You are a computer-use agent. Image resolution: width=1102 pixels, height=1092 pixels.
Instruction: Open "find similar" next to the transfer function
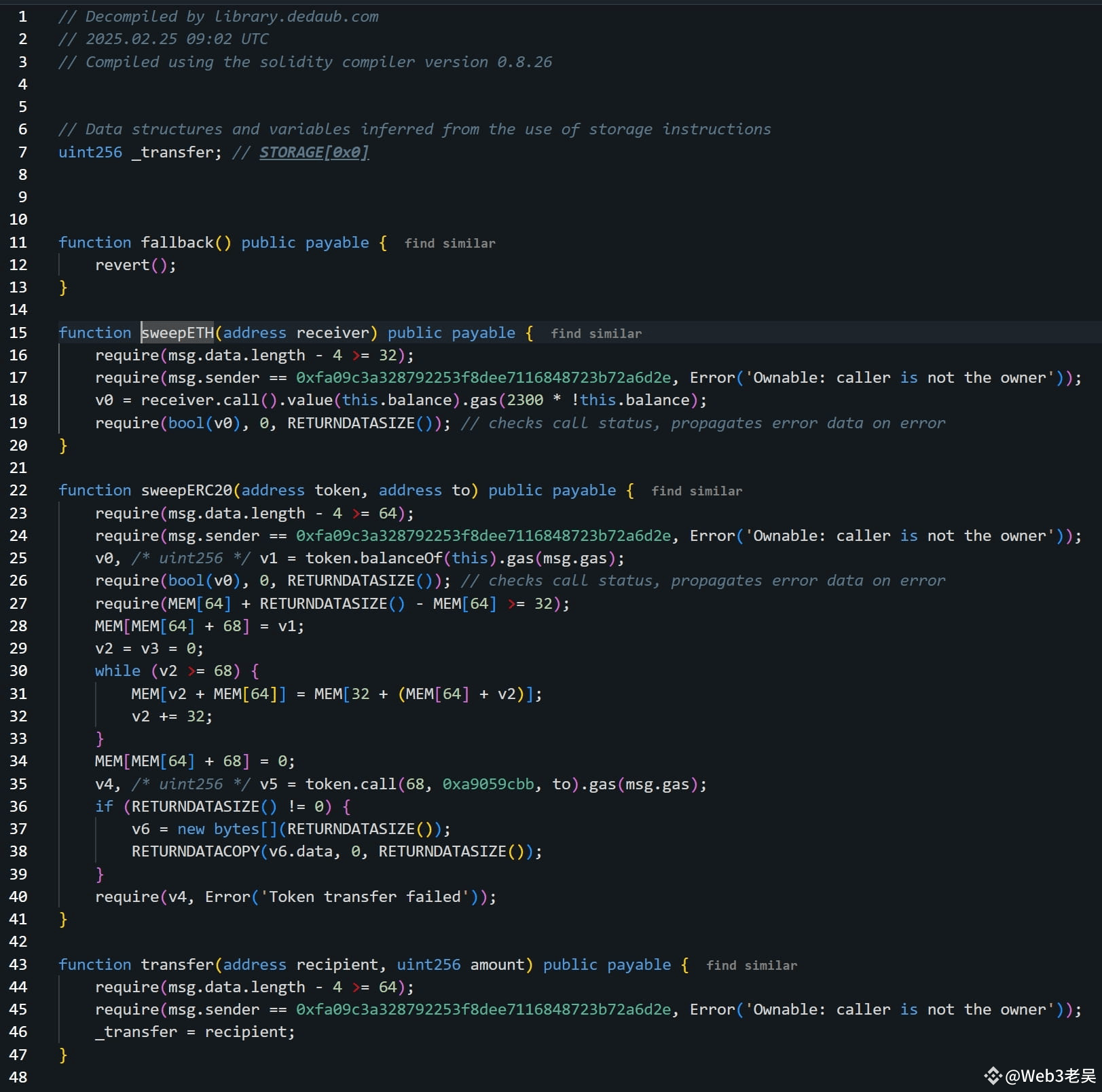click(752, 965)
